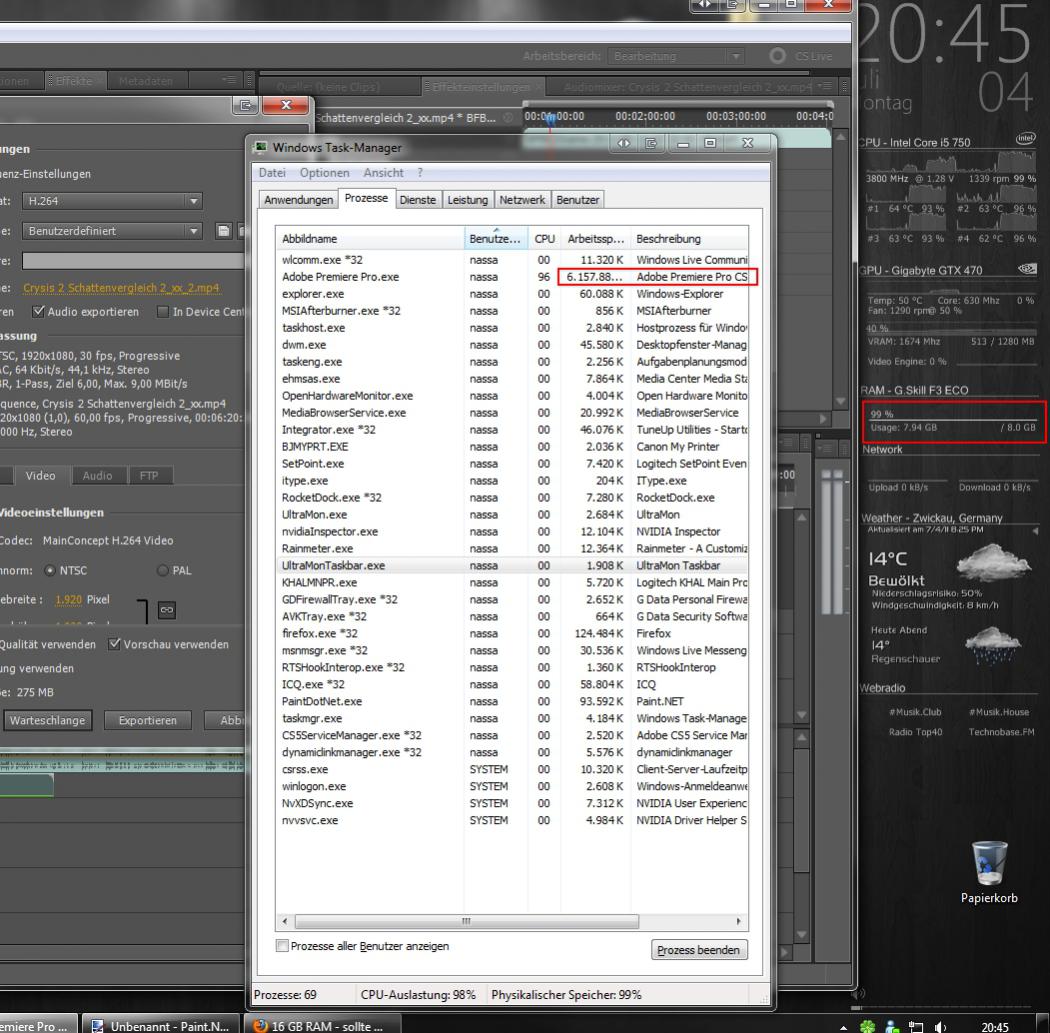
Task: Sort processes by CPU column header
Action: (x=544, y=239)
